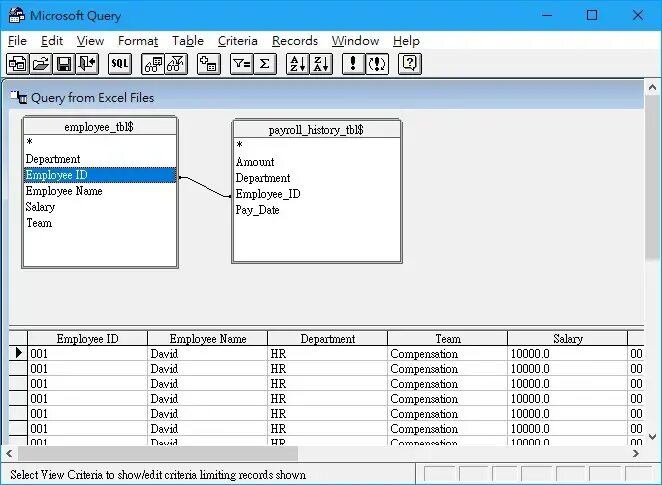Click the first row selector with arrow
The image size is (662, 485).
[18, 353]
